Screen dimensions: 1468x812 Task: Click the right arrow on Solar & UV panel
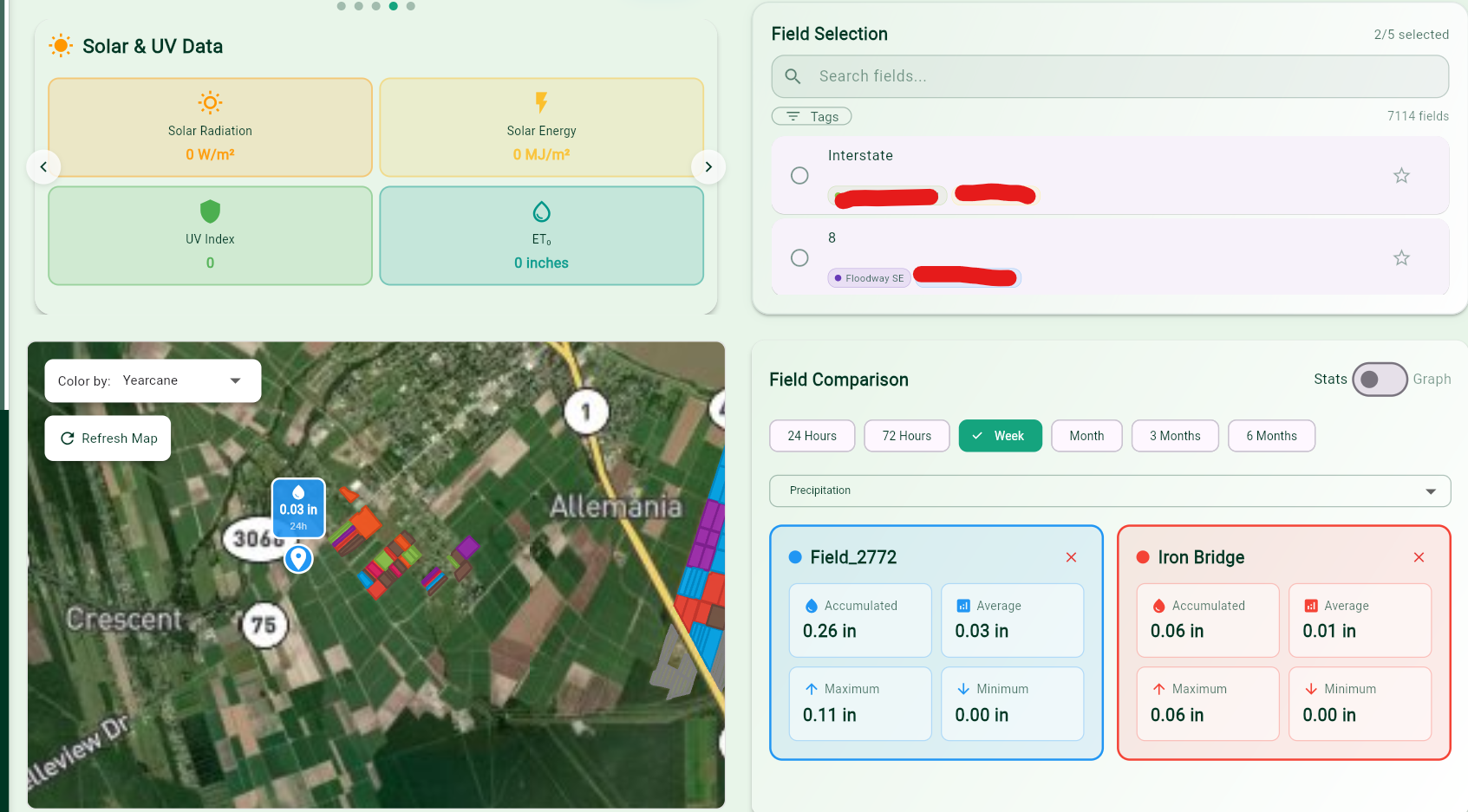[x=708, y=166]
